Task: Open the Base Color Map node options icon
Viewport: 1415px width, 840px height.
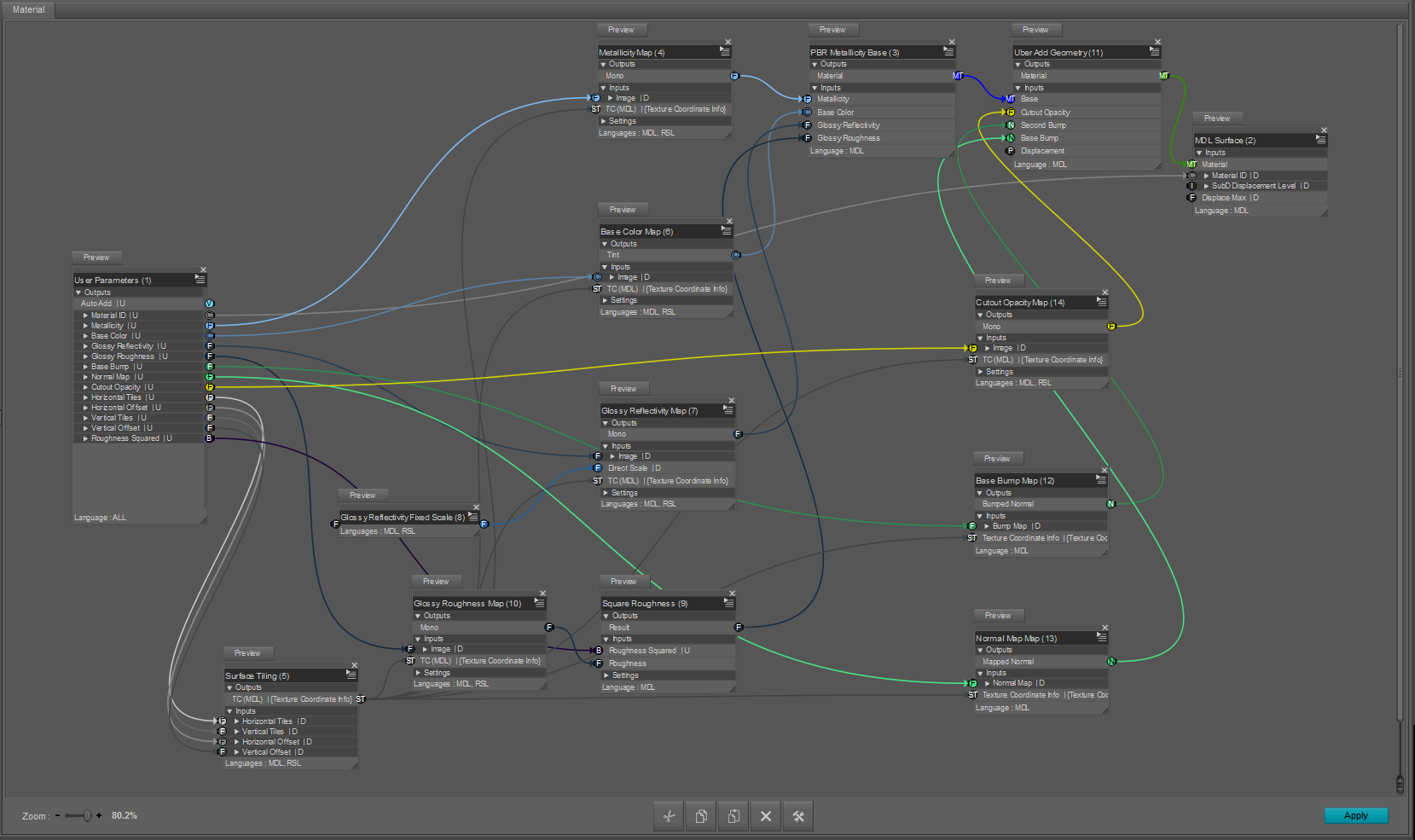Action: pyautogui.click(x=726, y=230)
